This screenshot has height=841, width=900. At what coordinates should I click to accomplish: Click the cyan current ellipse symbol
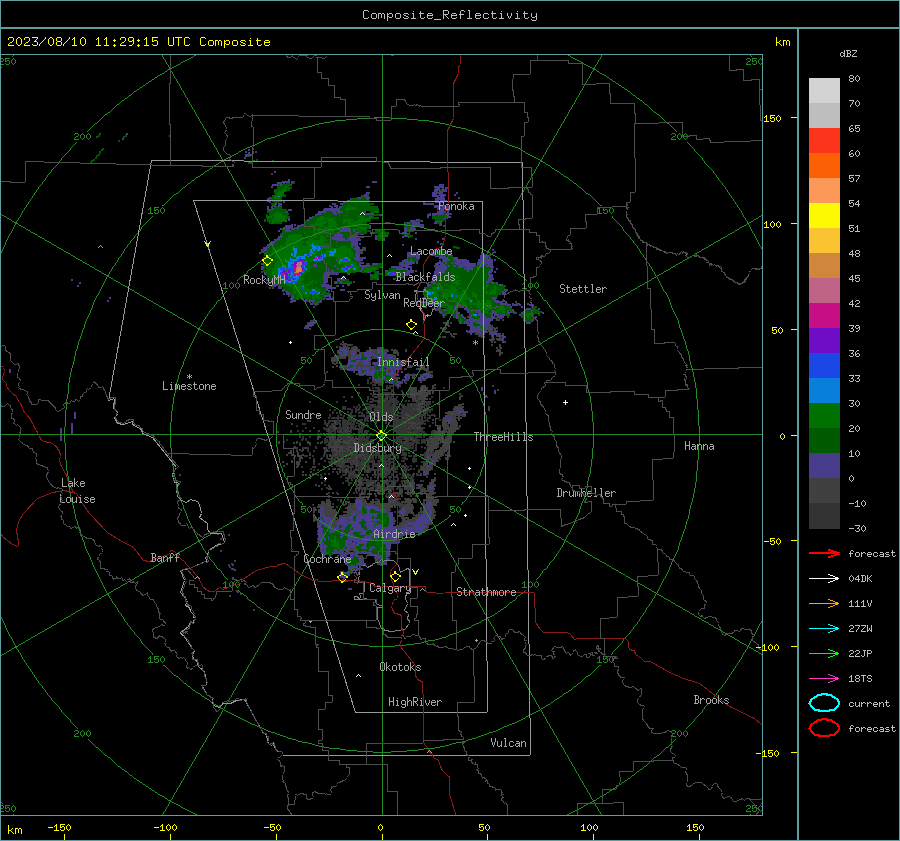pos(824,703)
